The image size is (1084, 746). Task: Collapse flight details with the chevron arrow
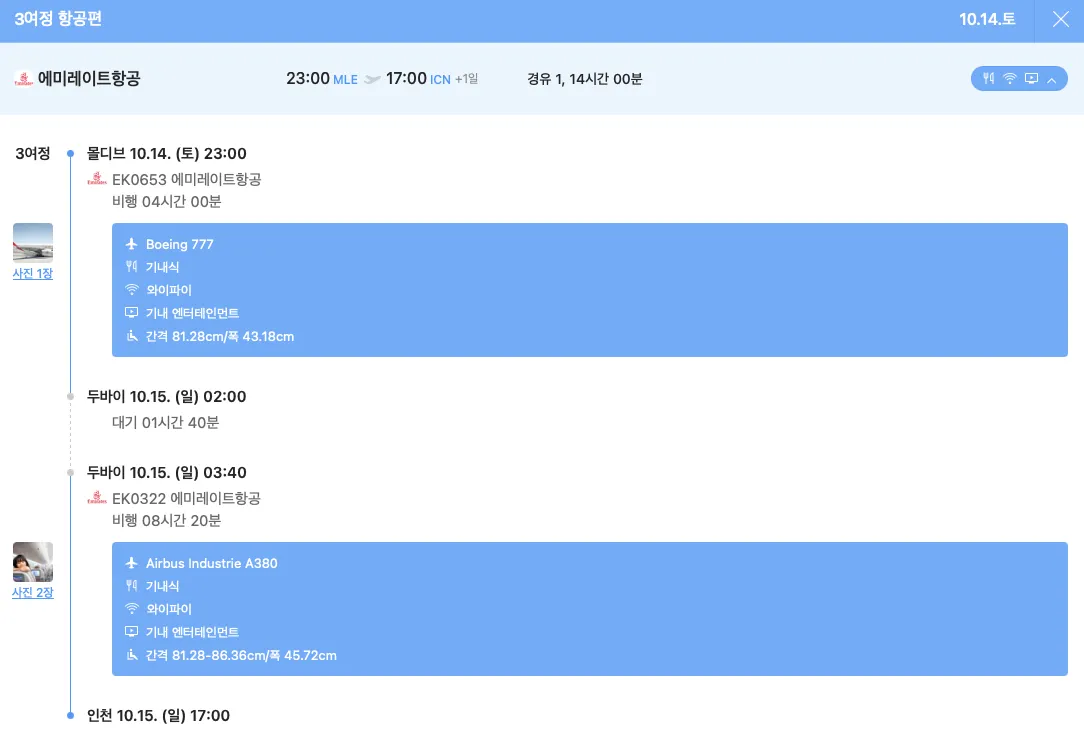[1052, 80]
